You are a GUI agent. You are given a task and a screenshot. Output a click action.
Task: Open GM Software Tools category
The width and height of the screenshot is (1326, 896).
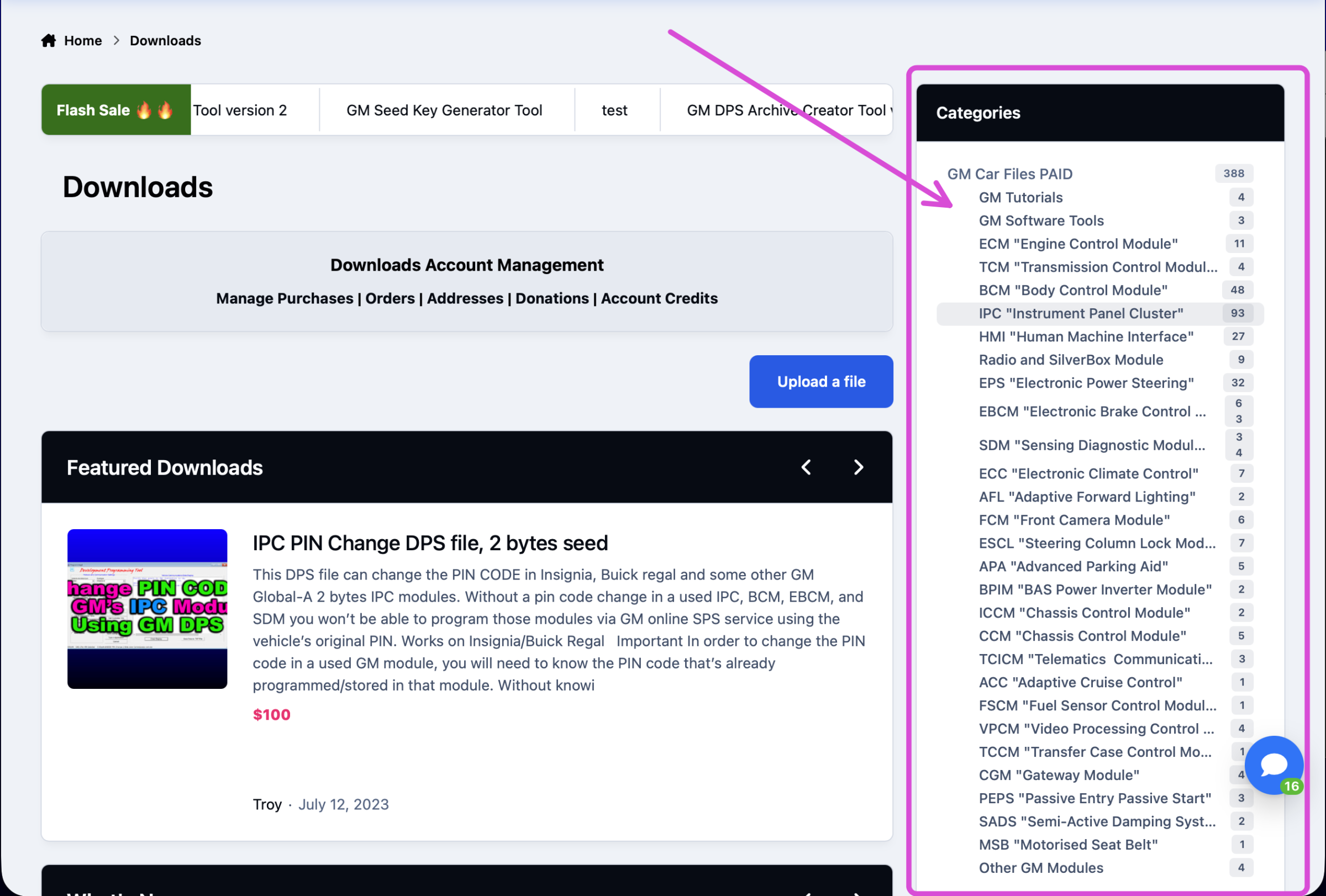tap(1041, 221)
